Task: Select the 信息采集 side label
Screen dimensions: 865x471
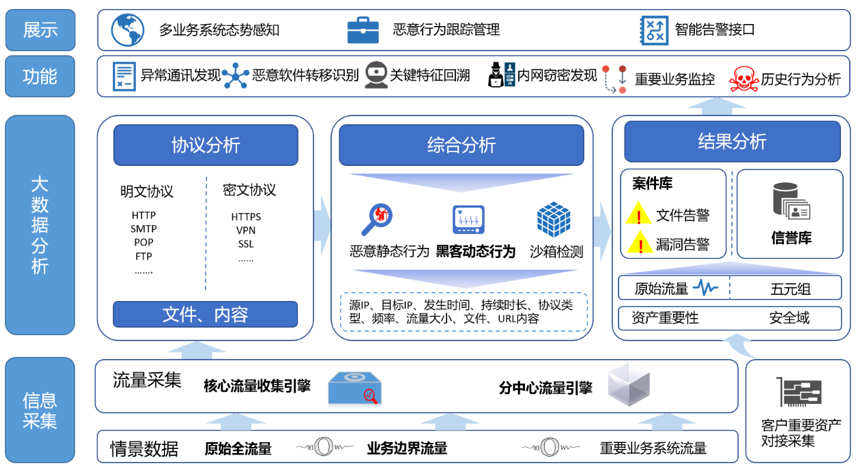Action: pos(40,410)
